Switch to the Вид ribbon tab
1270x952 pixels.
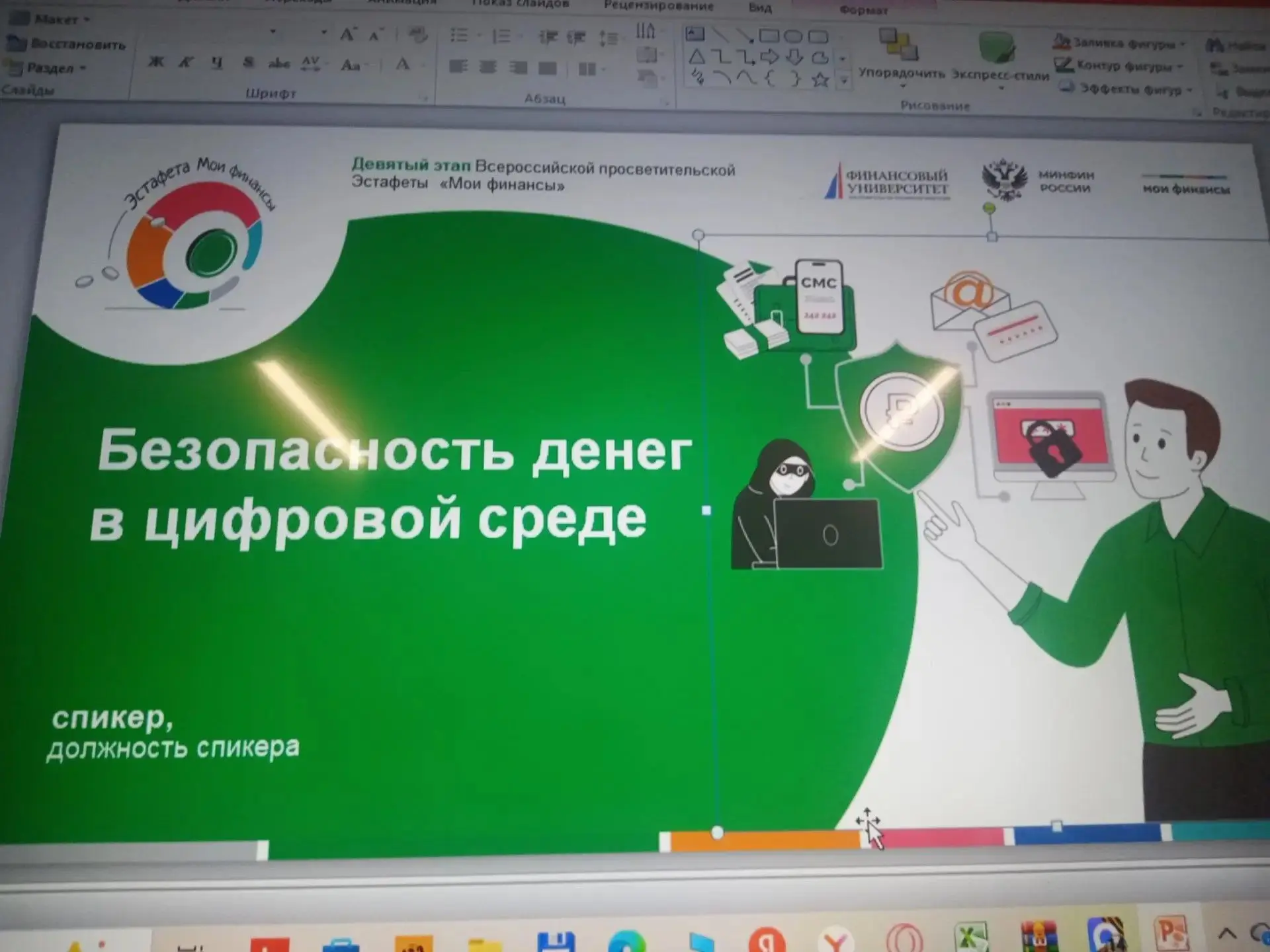tap(760, 8)
